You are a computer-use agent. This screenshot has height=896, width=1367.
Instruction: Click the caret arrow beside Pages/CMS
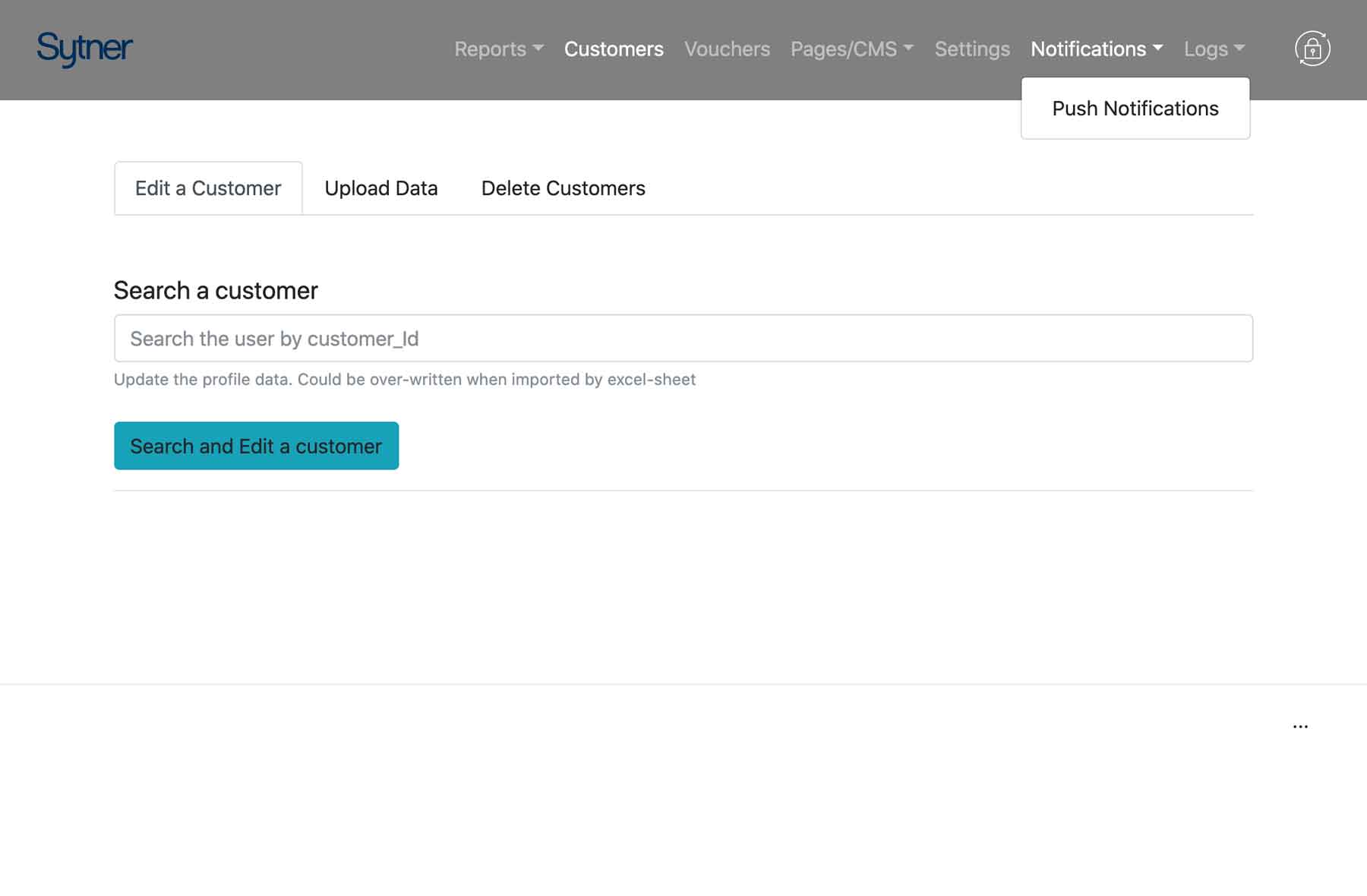(x=908, y=48)
